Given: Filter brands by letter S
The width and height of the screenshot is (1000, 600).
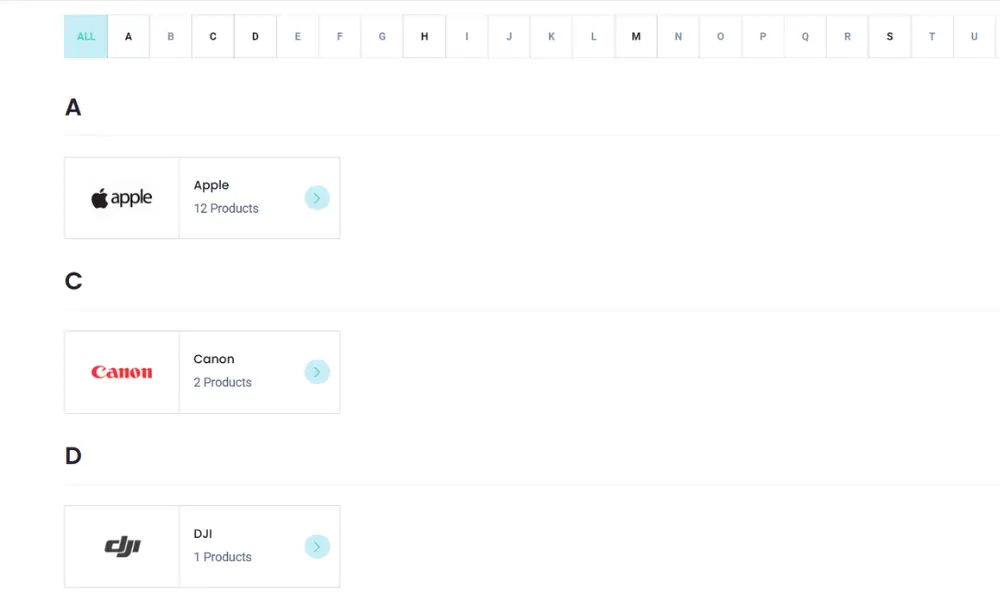Looking at the screenshot, I should 889,37.
